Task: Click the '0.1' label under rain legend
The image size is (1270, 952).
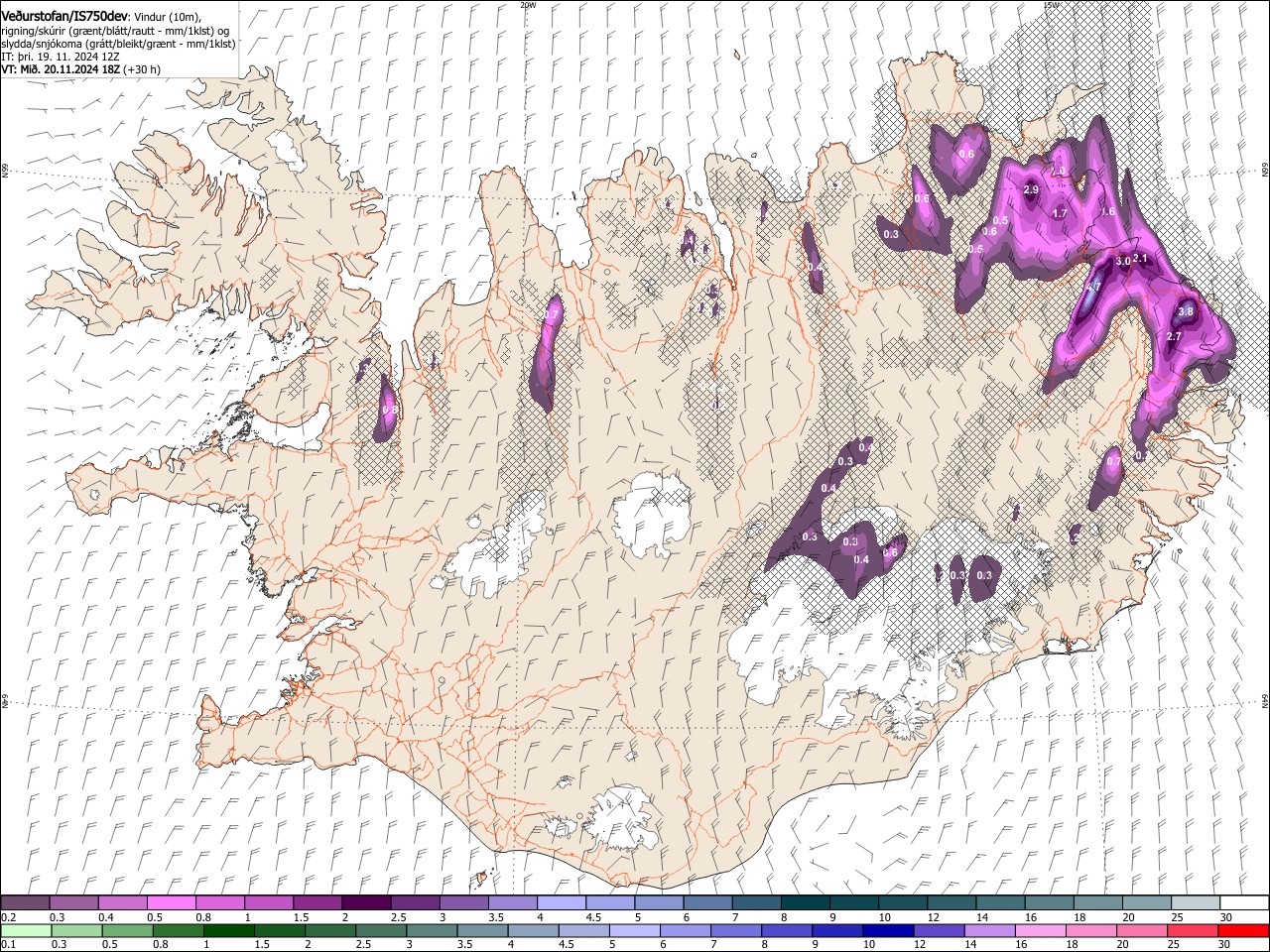Action: pyautogui.click(x=8, y=945)
